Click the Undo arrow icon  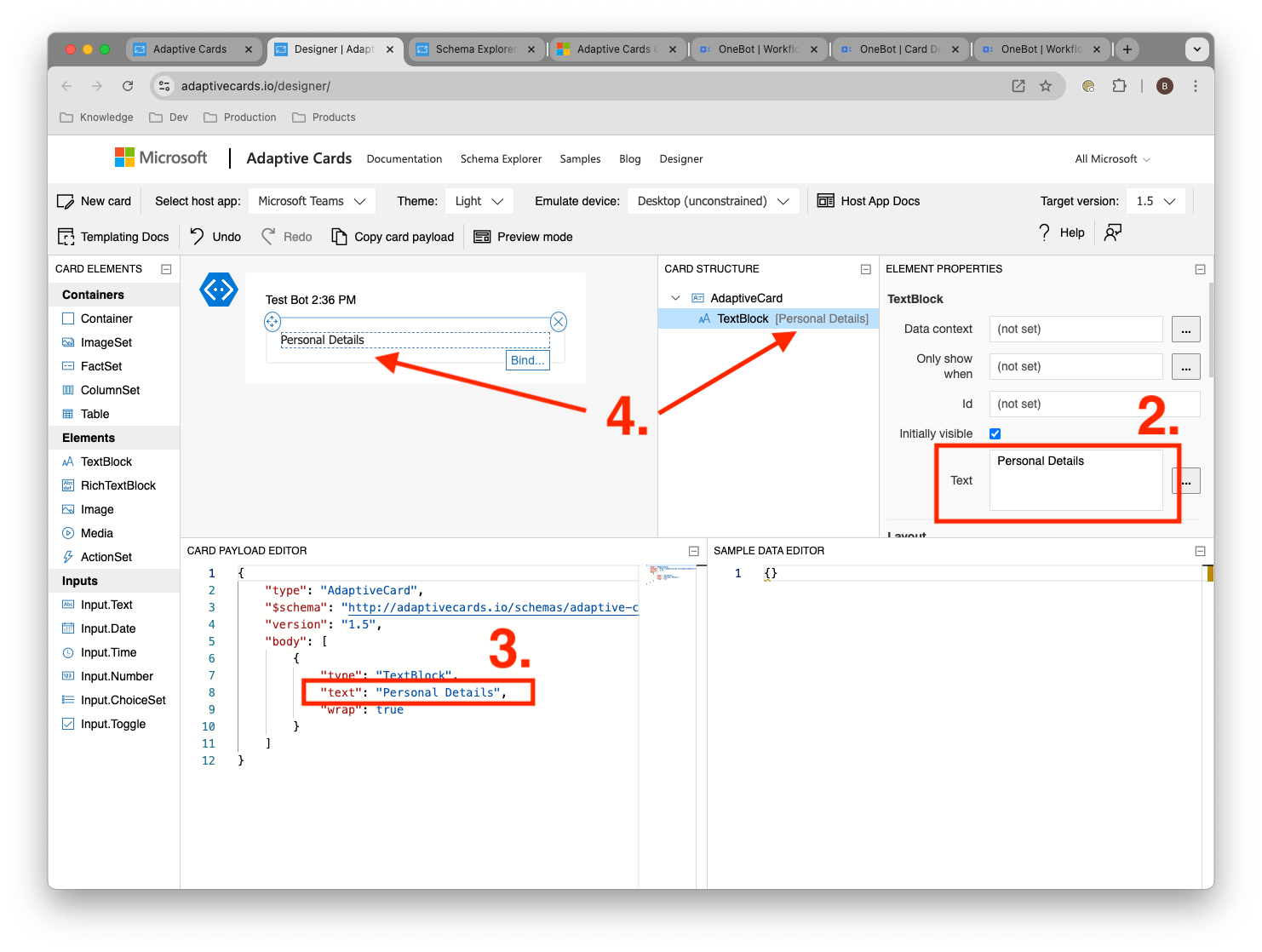198,236
